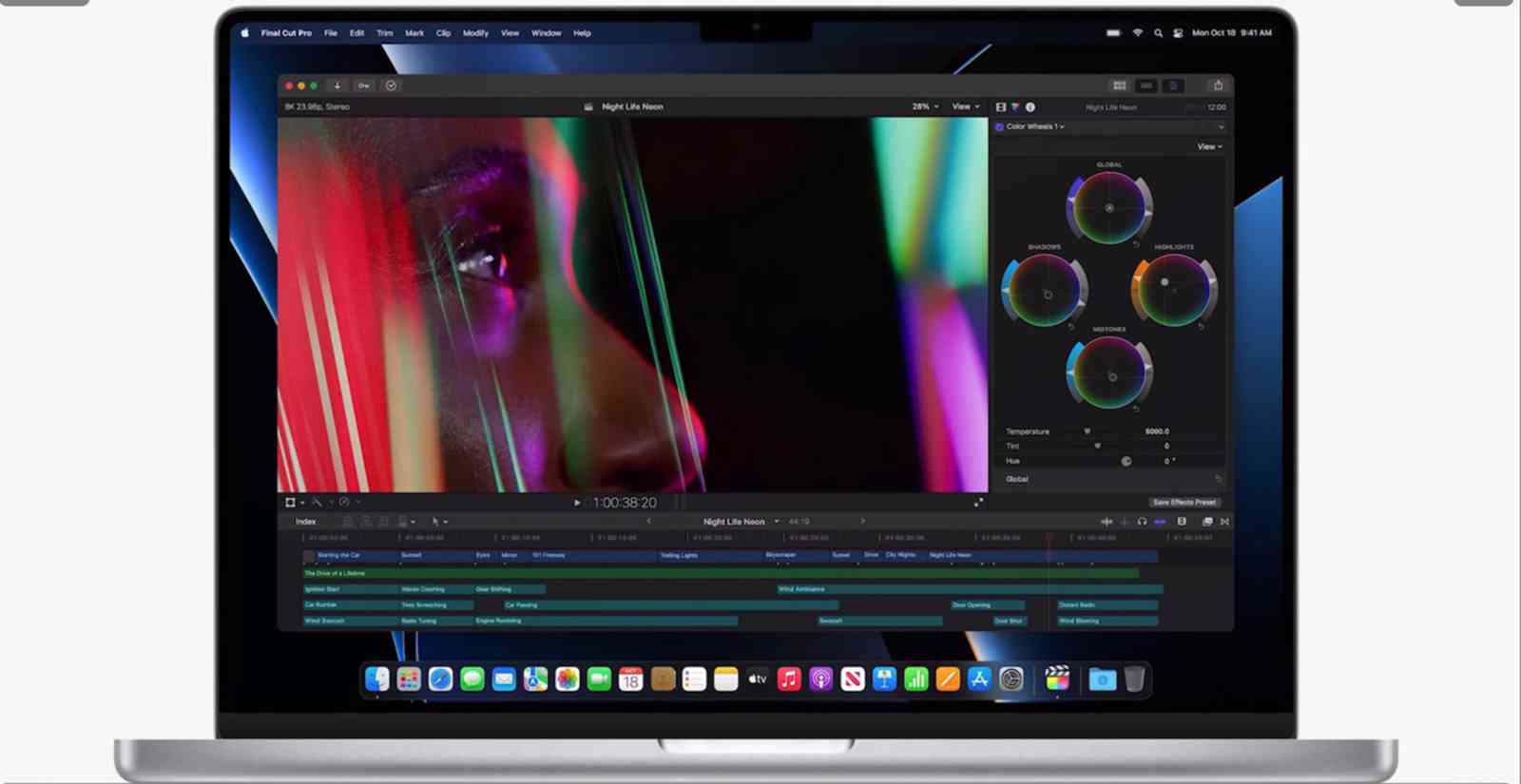Click the Temperature slider handle
The height and width of the screenshot is (784, 1521).
[x=1088, y=431]
